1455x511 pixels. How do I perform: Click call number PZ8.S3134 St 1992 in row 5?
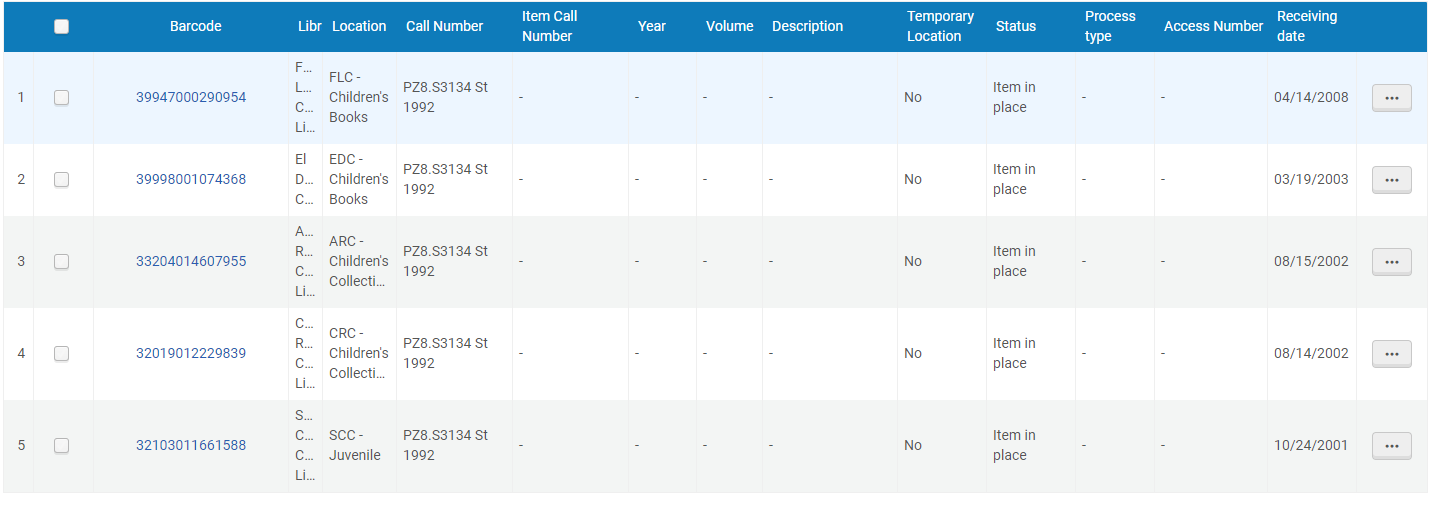point(446,446)
